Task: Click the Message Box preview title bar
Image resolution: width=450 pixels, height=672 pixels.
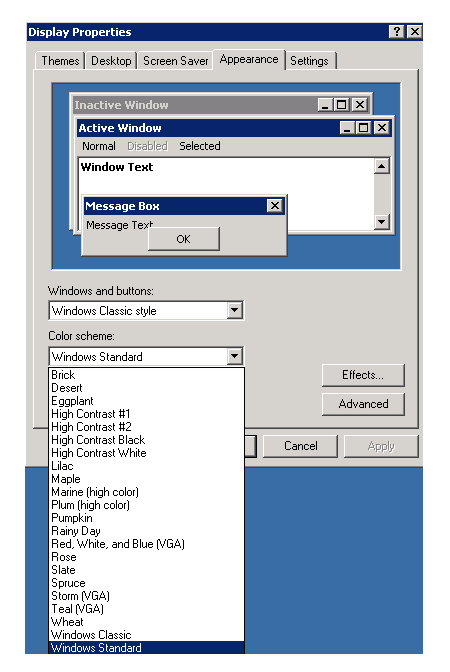Action: [184, 206]
